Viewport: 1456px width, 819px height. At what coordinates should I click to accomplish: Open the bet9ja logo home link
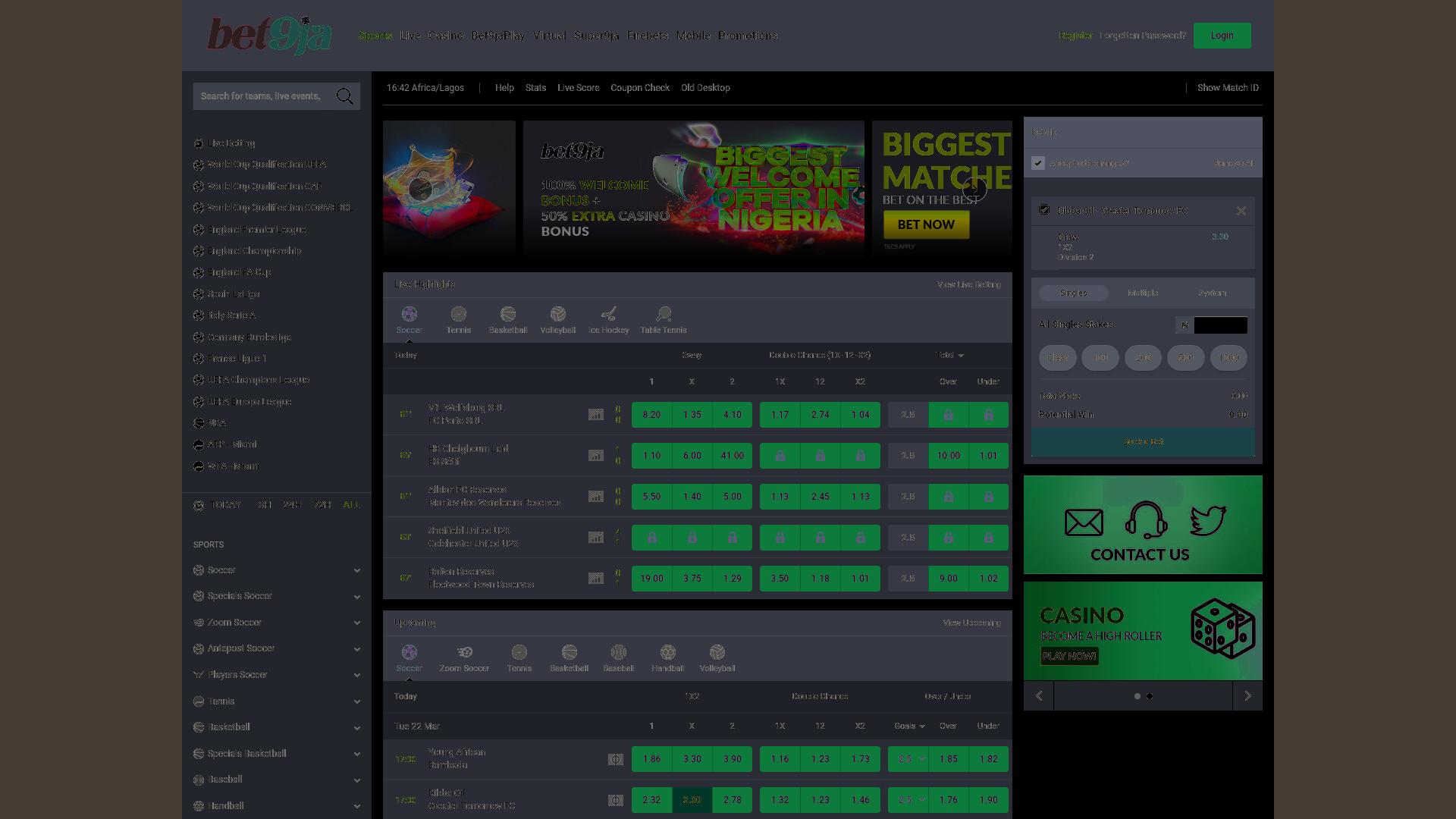click(269, 36)
